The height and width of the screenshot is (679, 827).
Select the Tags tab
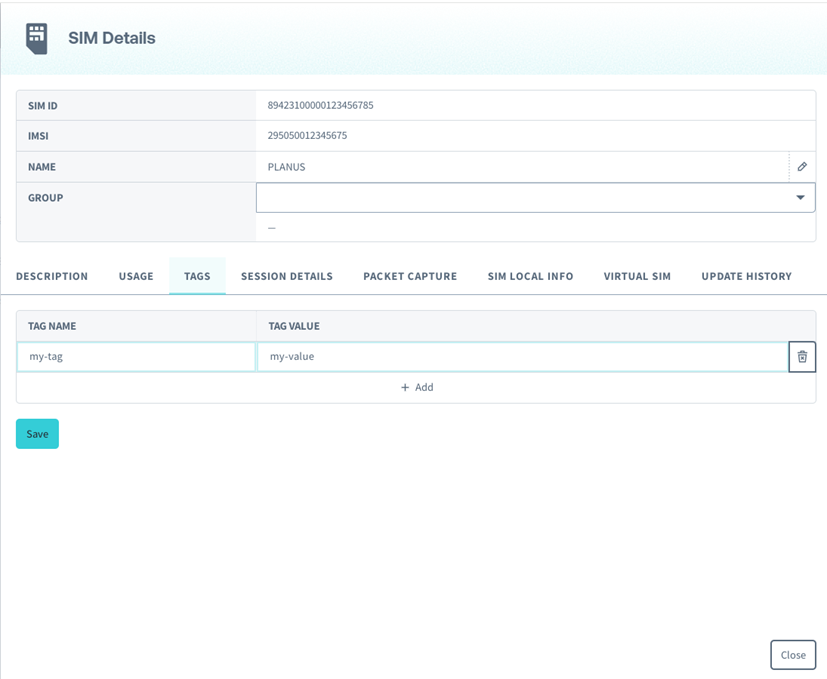(197, 276)
